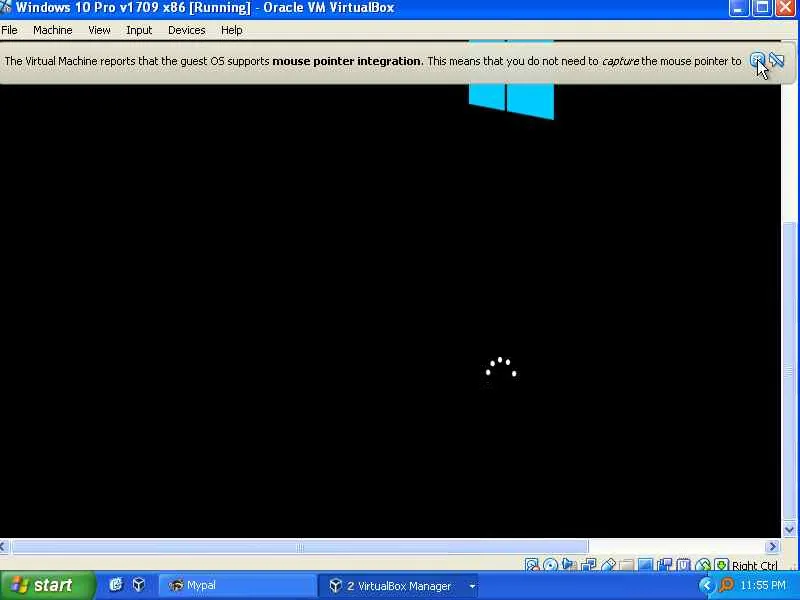The width and height of the screenshot is (800, 600).
Task: Click the display settings indicator
Action: pyautogui.click(x=645, y=564)
